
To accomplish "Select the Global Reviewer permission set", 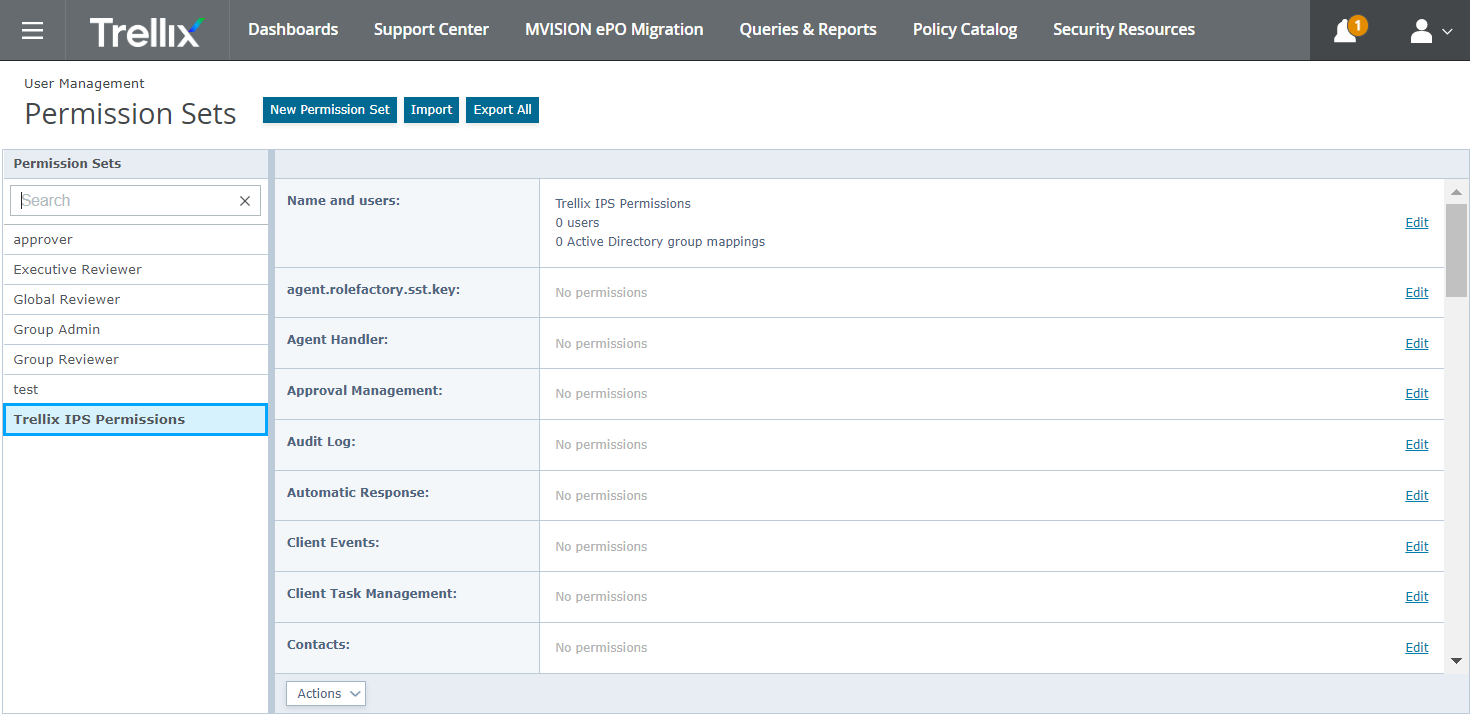I will [x=135, y=300].
